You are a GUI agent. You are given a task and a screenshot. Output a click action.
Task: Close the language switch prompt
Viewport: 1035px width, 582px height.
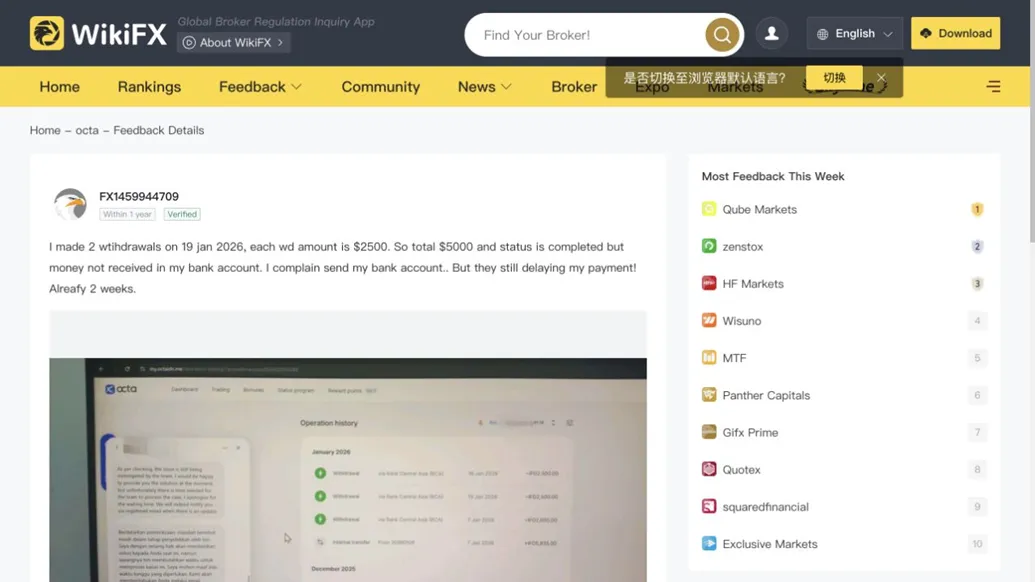[x=881, y=77]
